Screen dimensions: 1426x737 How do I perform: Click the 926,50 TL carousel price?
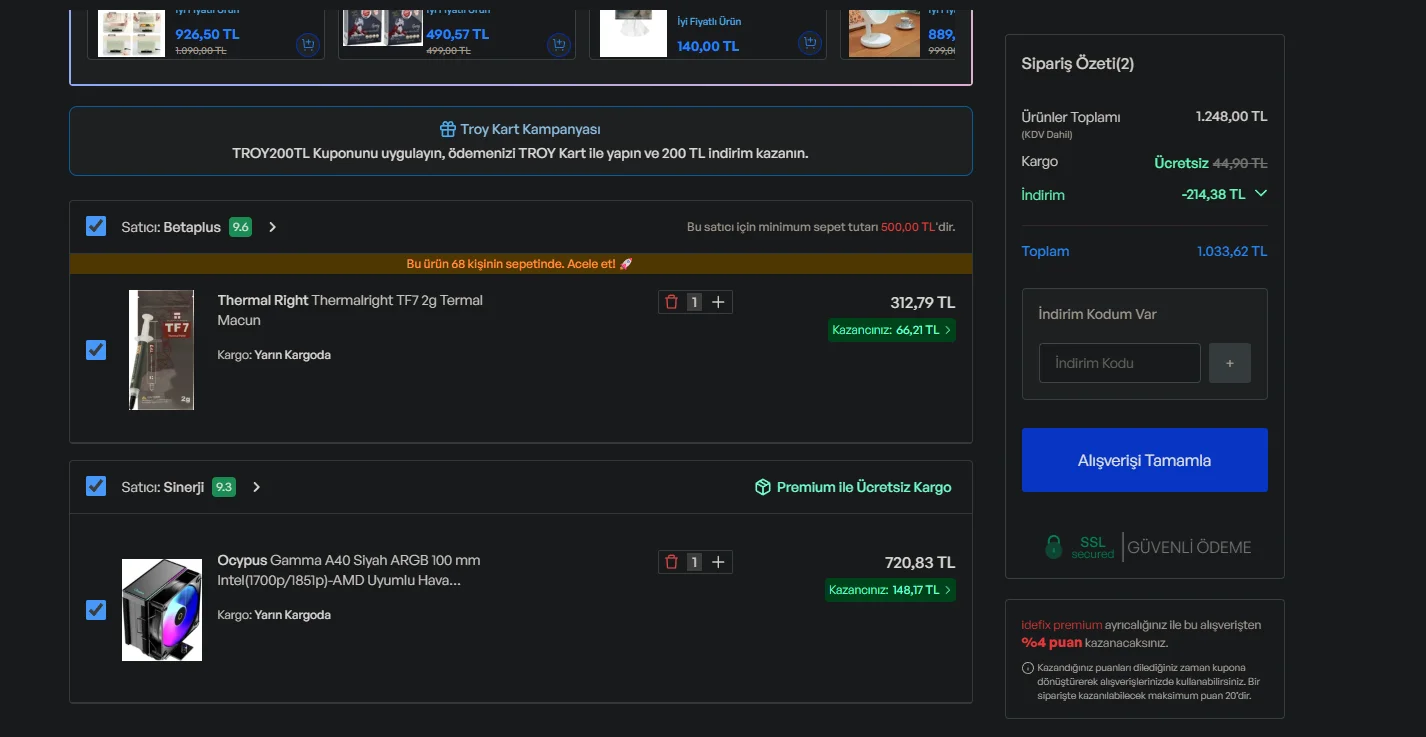tap(207, 34)
